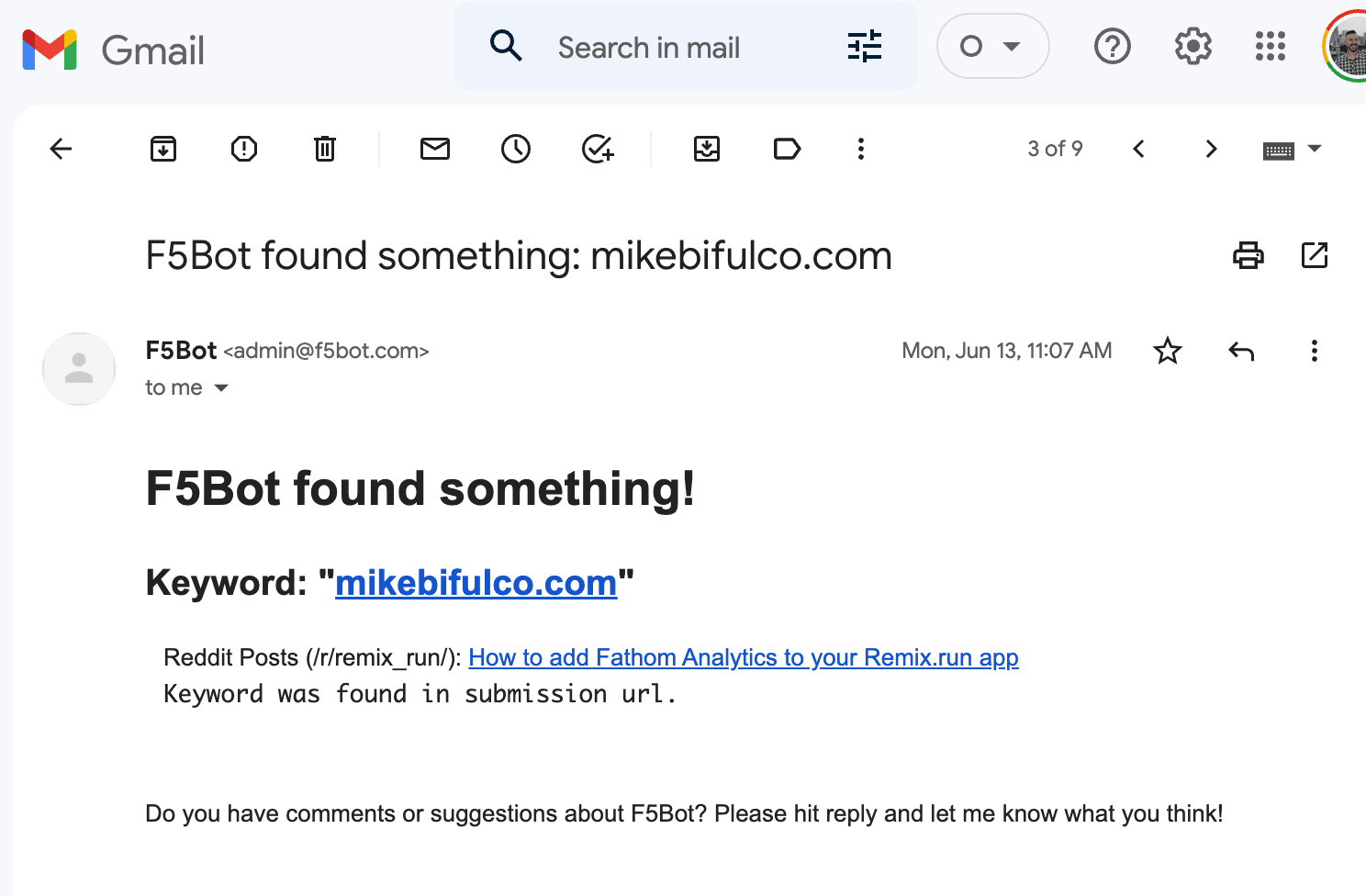Image resolution: width=1366 pixels, height=896 pixels.
Task: Archive this email
Action: (162, 148)
